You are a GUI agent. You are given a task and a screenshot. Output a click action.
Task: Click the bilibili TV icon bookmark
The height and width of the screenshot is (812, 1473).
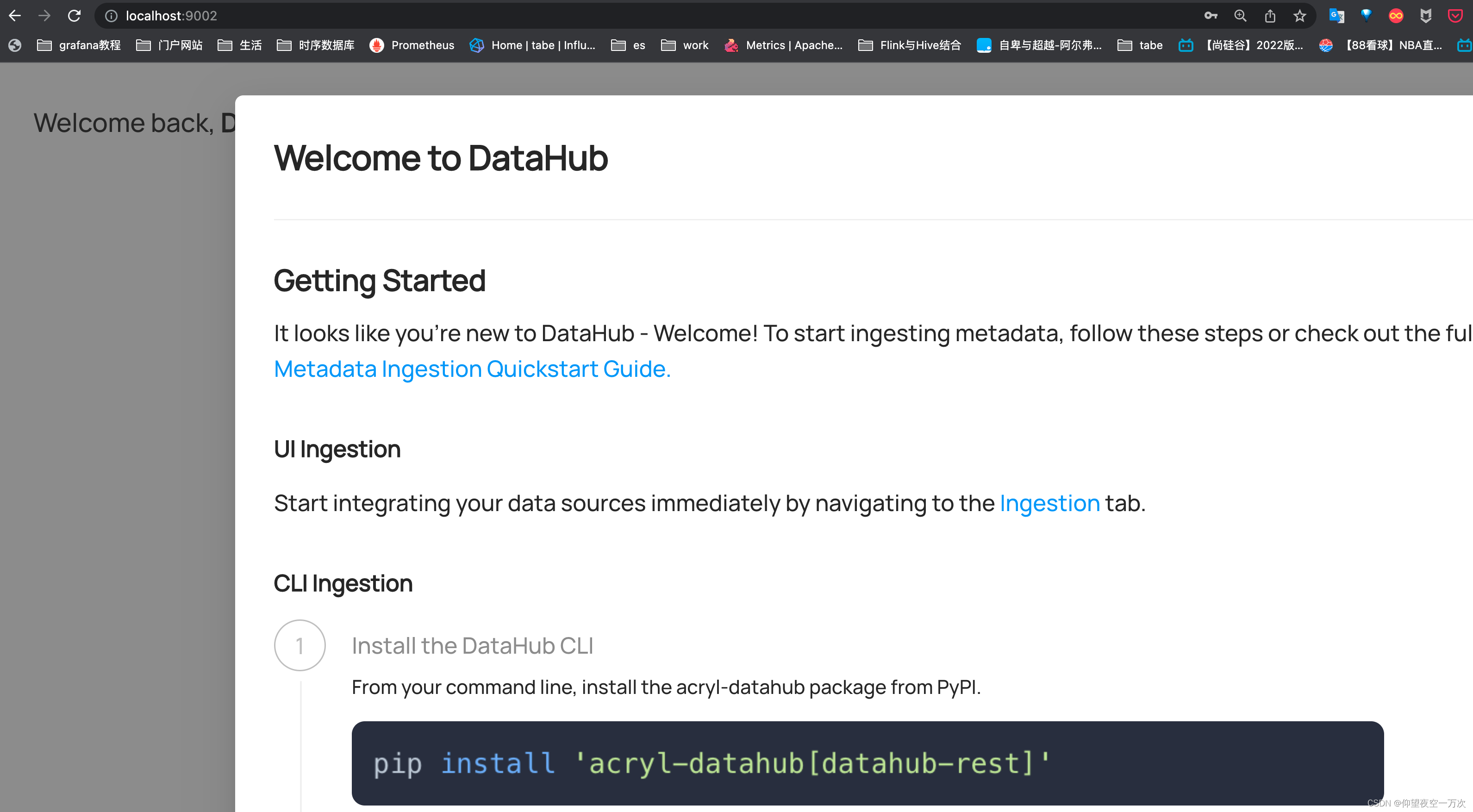1186,45
